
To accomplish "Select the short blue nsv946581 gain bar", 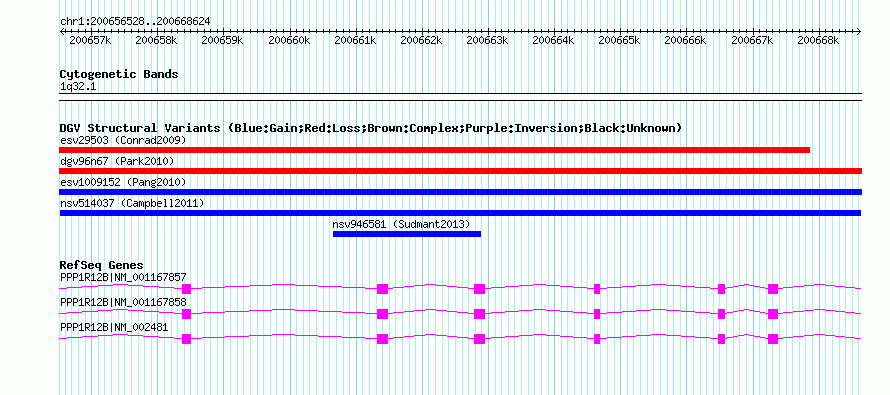I will 407,234.
